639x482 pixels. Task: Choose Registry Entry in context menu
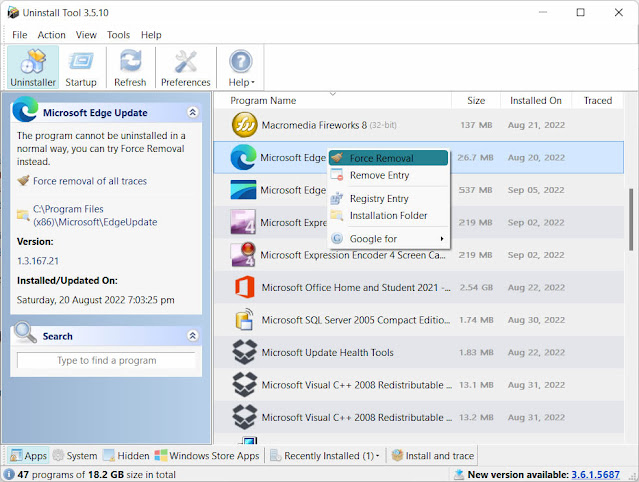tap(388, 198)
